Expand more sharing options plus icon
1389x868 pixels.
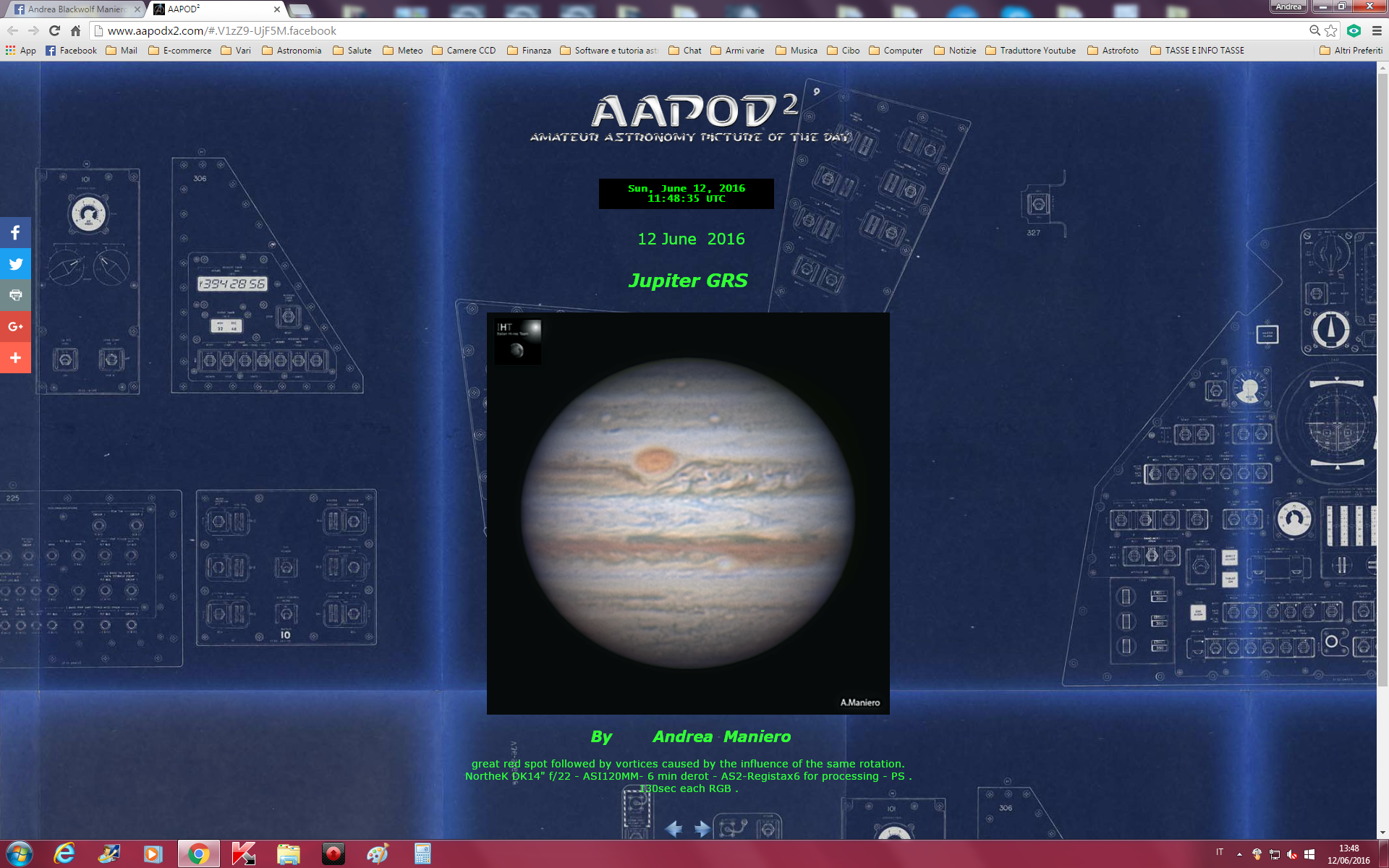15,357
